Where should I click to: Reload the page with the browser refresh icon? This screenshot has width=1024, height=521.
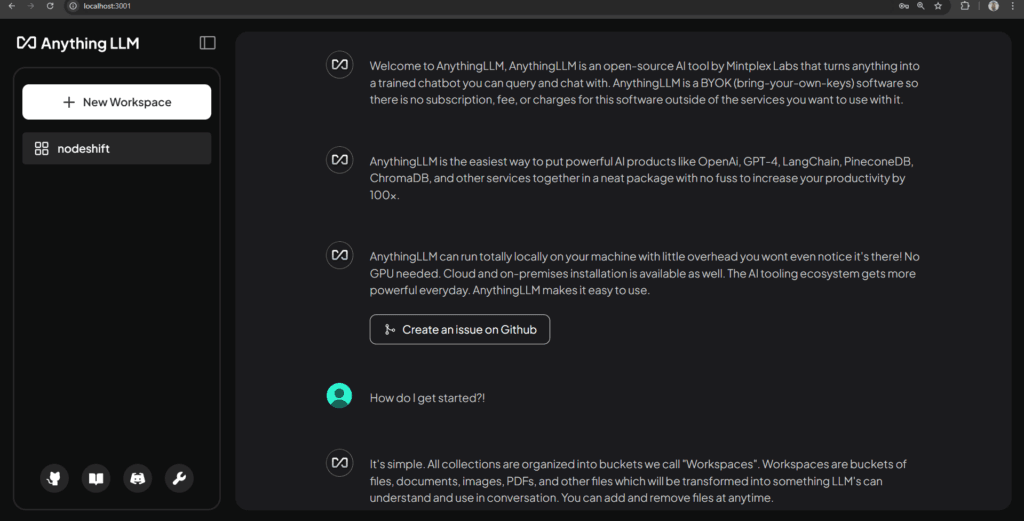50,6
